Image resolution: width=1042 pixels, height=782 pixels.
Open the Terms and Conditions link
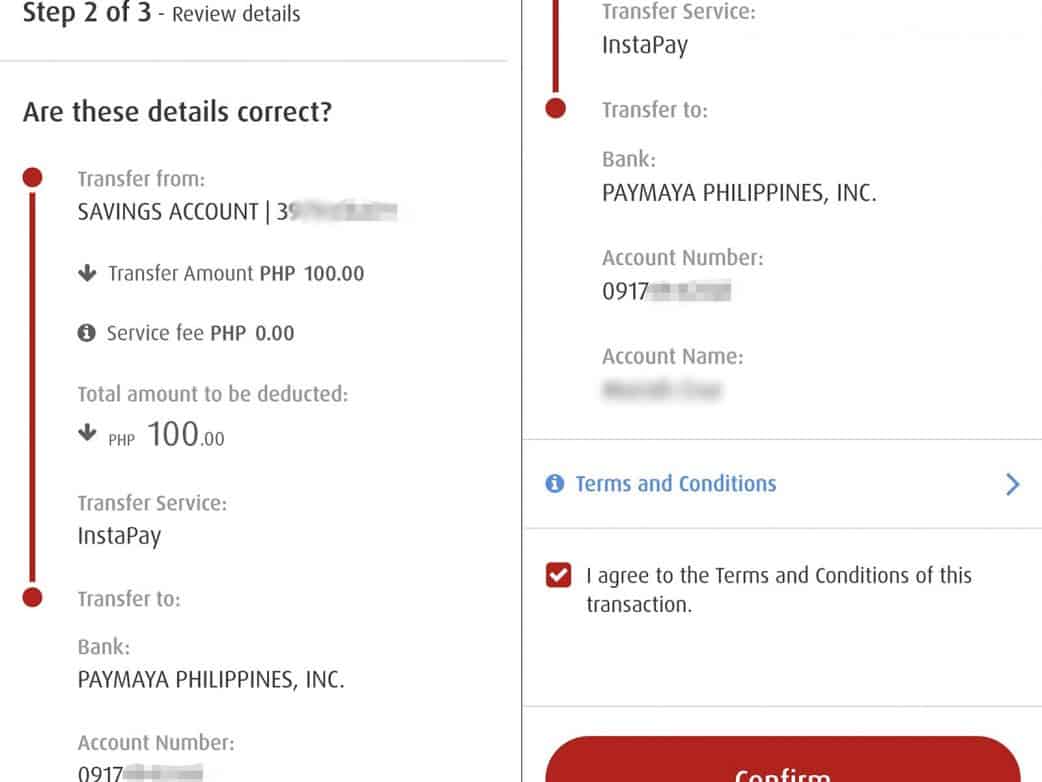click(676, 484)
